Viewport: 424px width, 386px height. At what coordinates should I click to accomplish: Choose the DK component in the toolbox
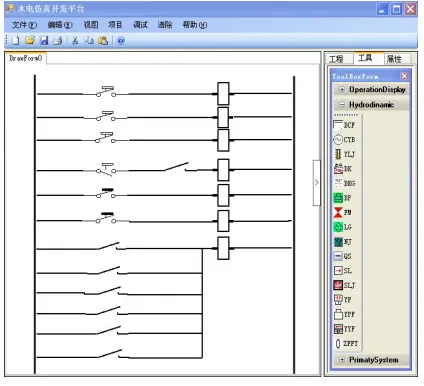coord(343,169)
